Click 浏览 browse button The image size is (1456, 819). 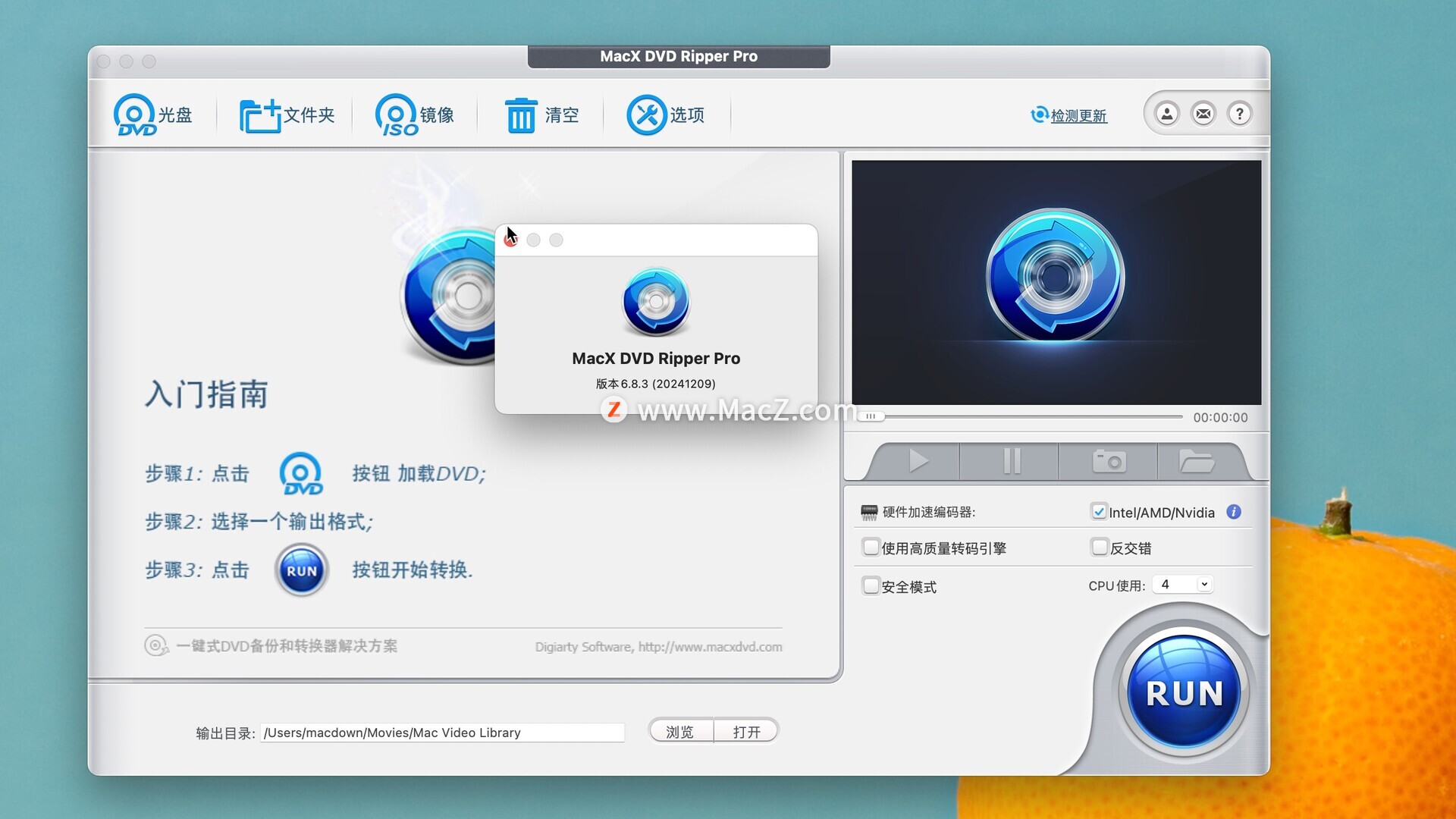click(680, 732)
